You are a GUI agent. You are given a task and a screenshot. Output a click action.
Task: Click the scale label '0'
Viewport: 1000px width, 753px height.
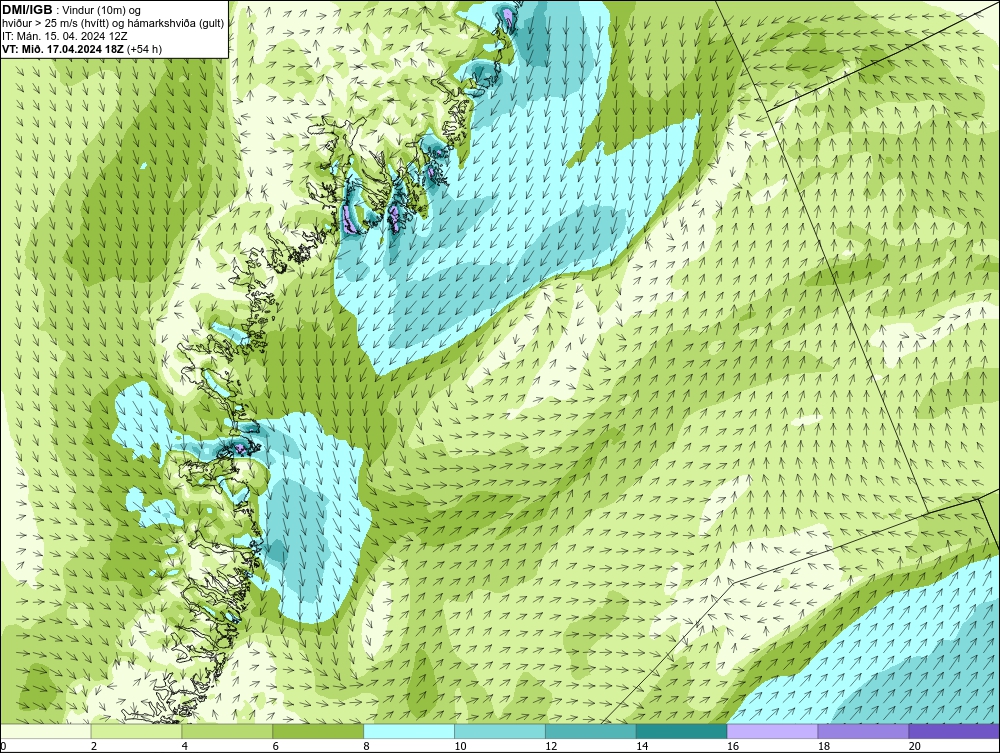[x=3, y=746]
